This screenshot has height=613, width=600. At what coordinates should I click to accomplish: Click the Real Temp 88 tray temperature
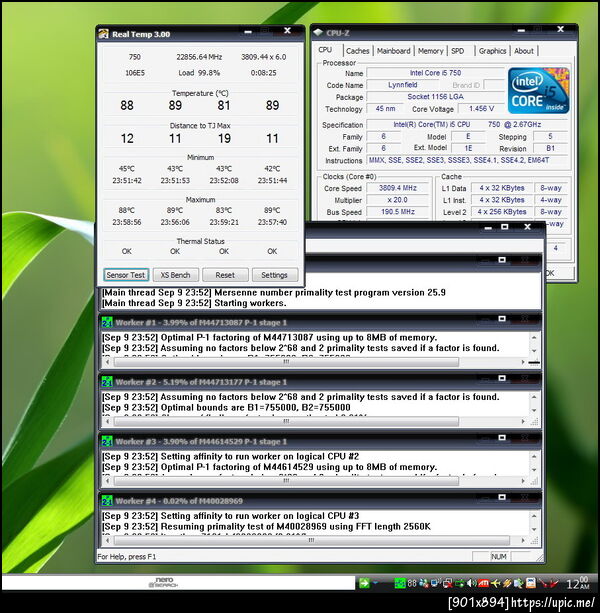412,584
